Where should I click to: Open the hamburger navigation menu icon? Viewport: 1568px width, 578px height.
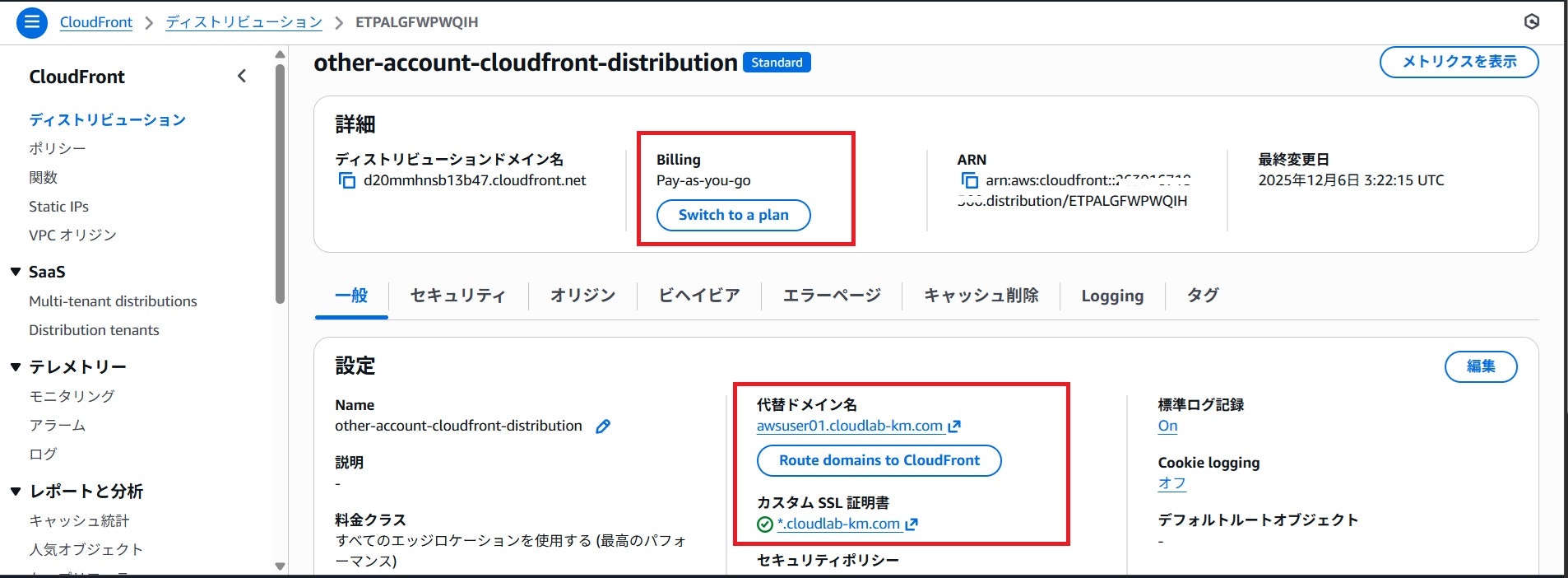click(32, 22)
